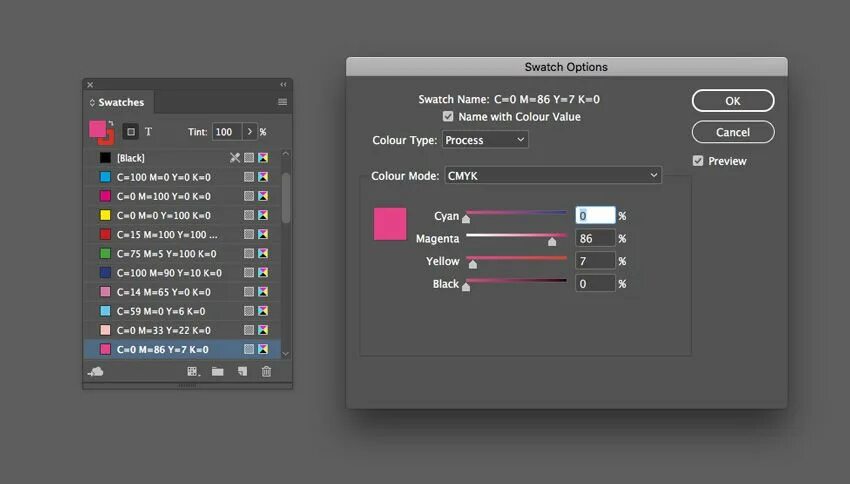Click the Magenta slider handle
The height and width of the screenshot is (484, 850).
click(552, 241)
